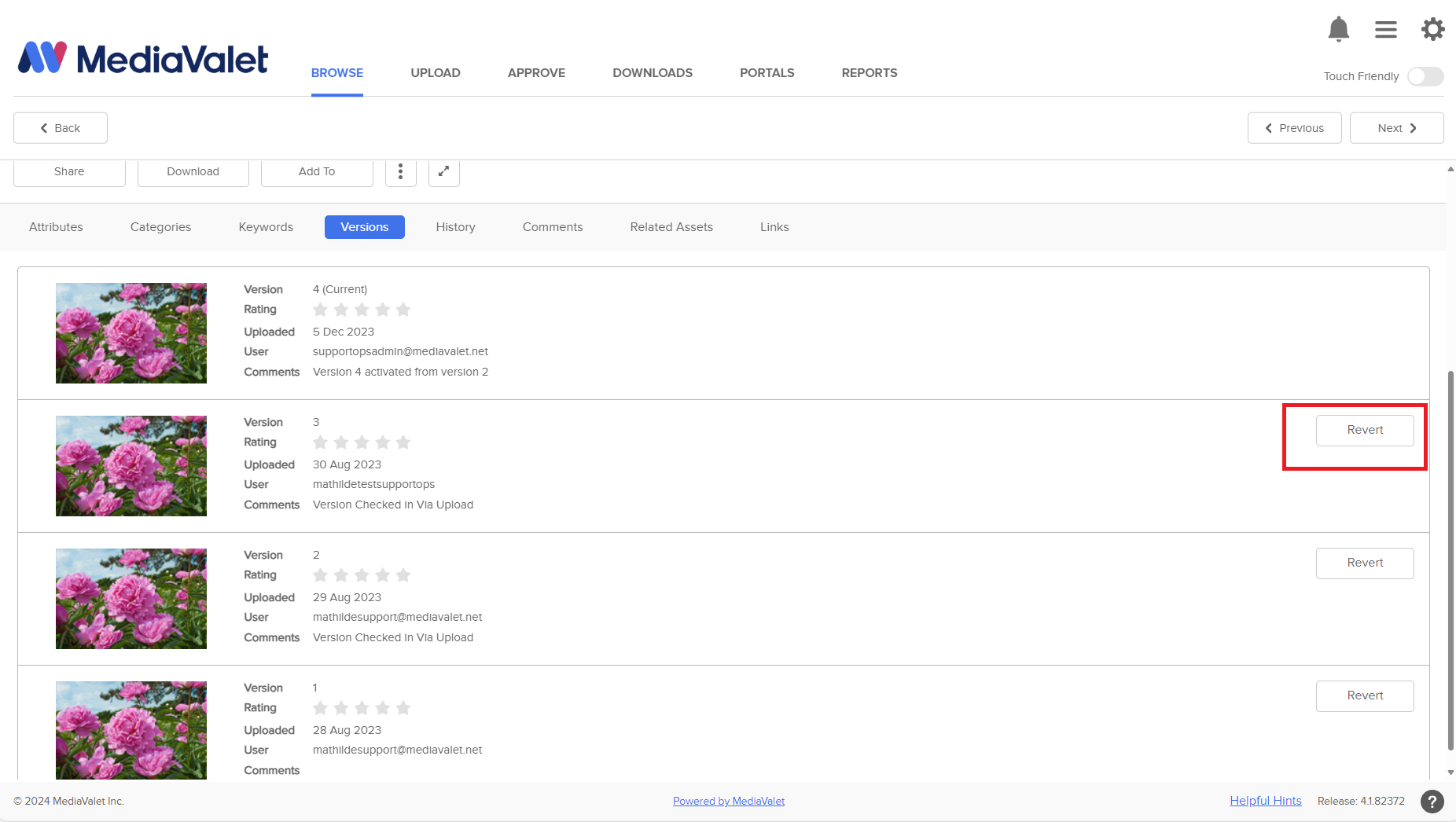Select the '30 Aug 2023' upload date
The width and height of the screenshot is (1456, 822).
(347, 465)
